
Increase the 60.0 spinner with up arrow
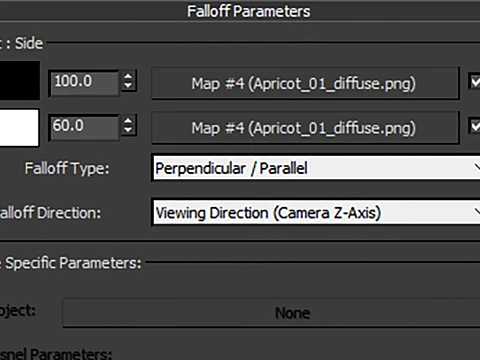point(128,120)
